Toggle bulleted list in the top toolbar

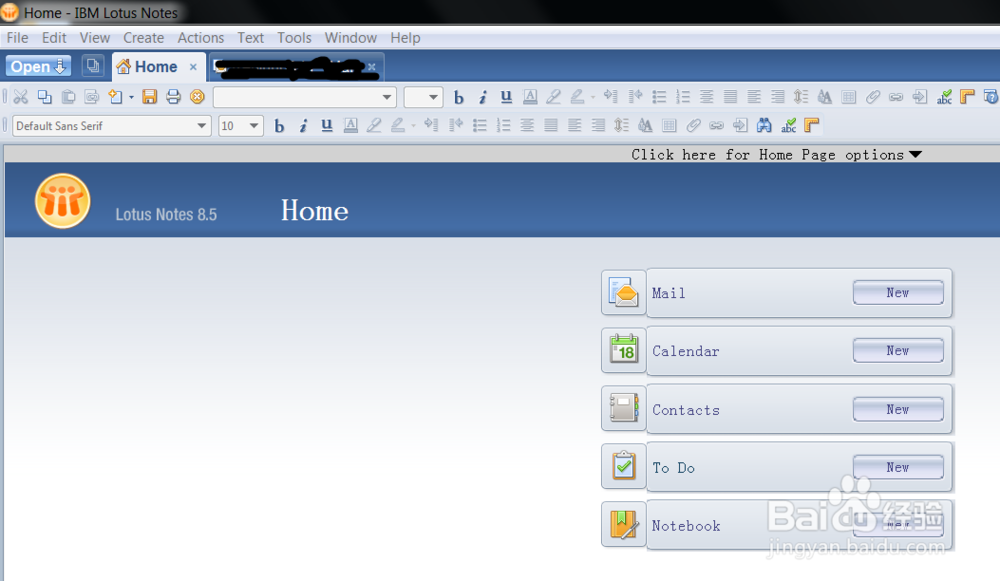(659, 97)
